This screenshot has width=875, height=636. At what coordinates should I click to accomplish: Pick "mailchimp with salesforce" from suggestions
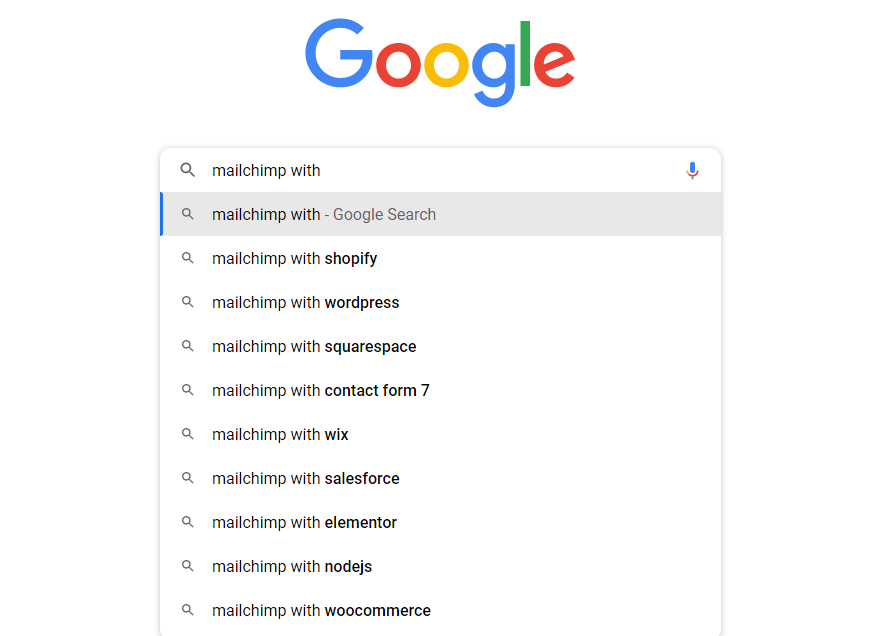pos(305,478)
